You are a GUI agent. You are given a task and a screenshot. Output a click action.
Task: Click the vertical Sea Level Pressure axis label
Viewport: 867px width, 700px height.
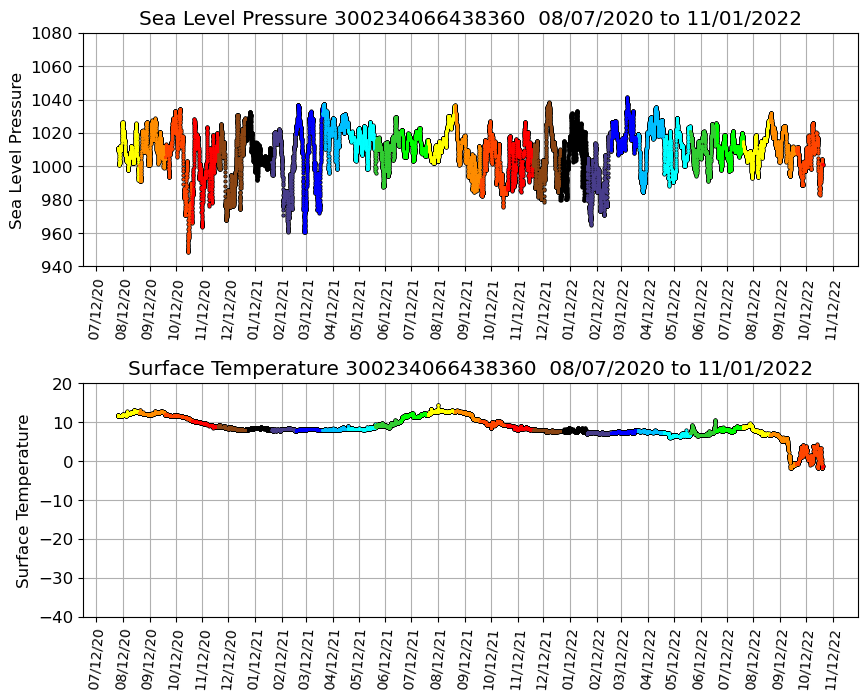[x=16, y=150]
